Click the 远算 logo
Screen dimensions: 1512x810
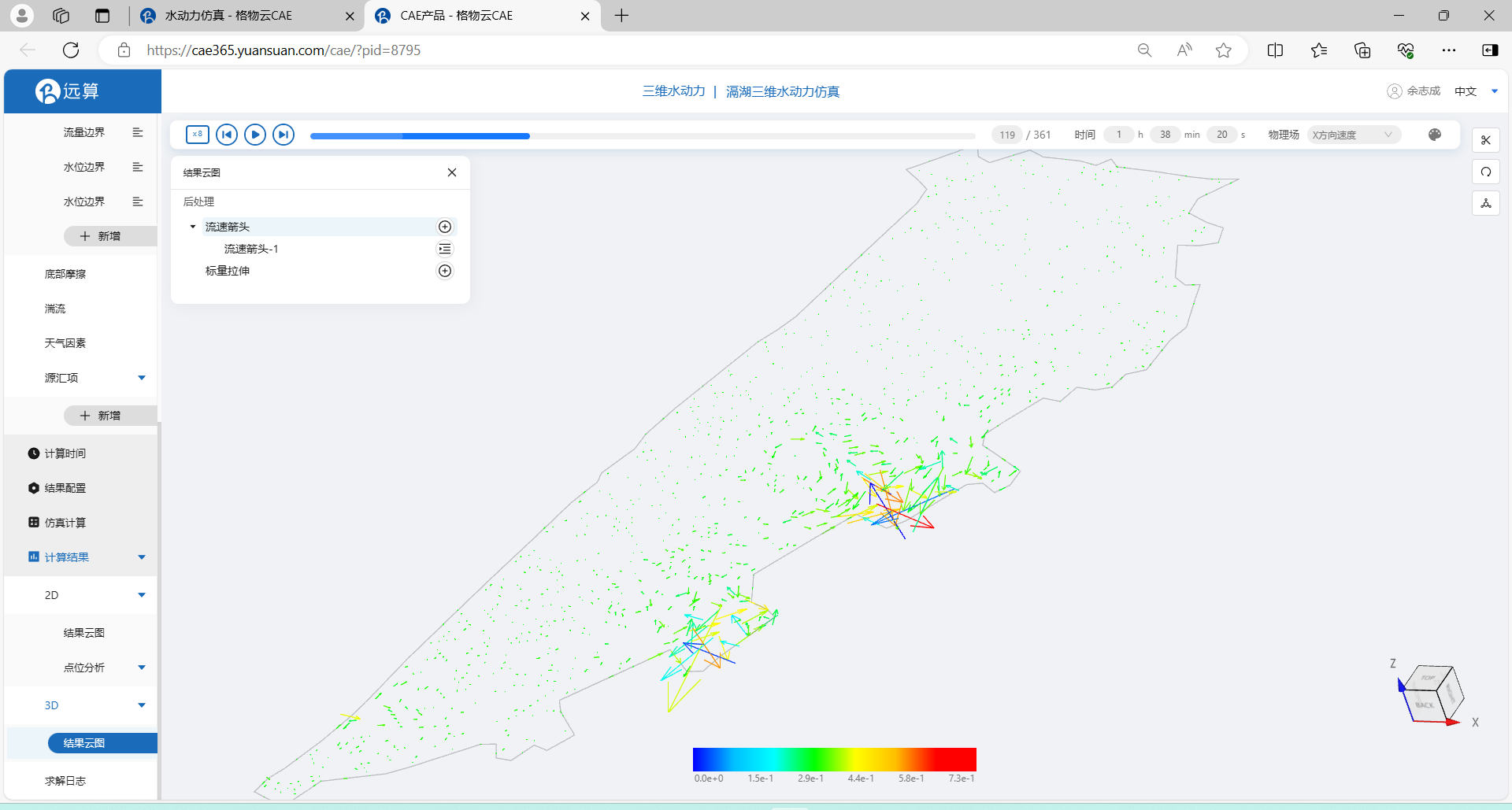(x=68, y=91)
